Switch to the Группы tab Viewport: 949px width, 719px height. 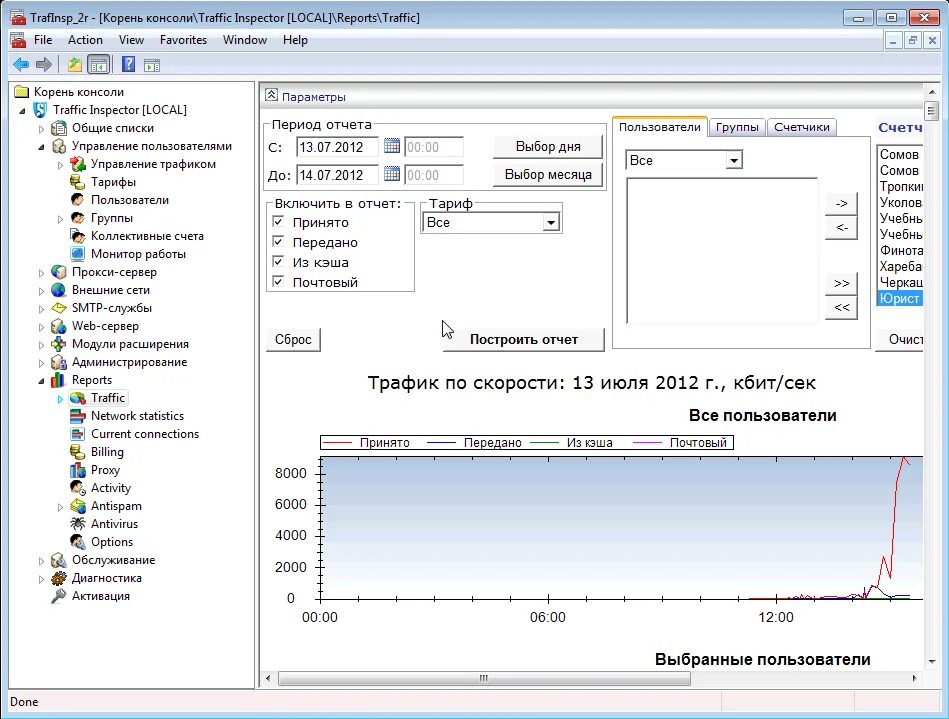click(x=738, y=126)
